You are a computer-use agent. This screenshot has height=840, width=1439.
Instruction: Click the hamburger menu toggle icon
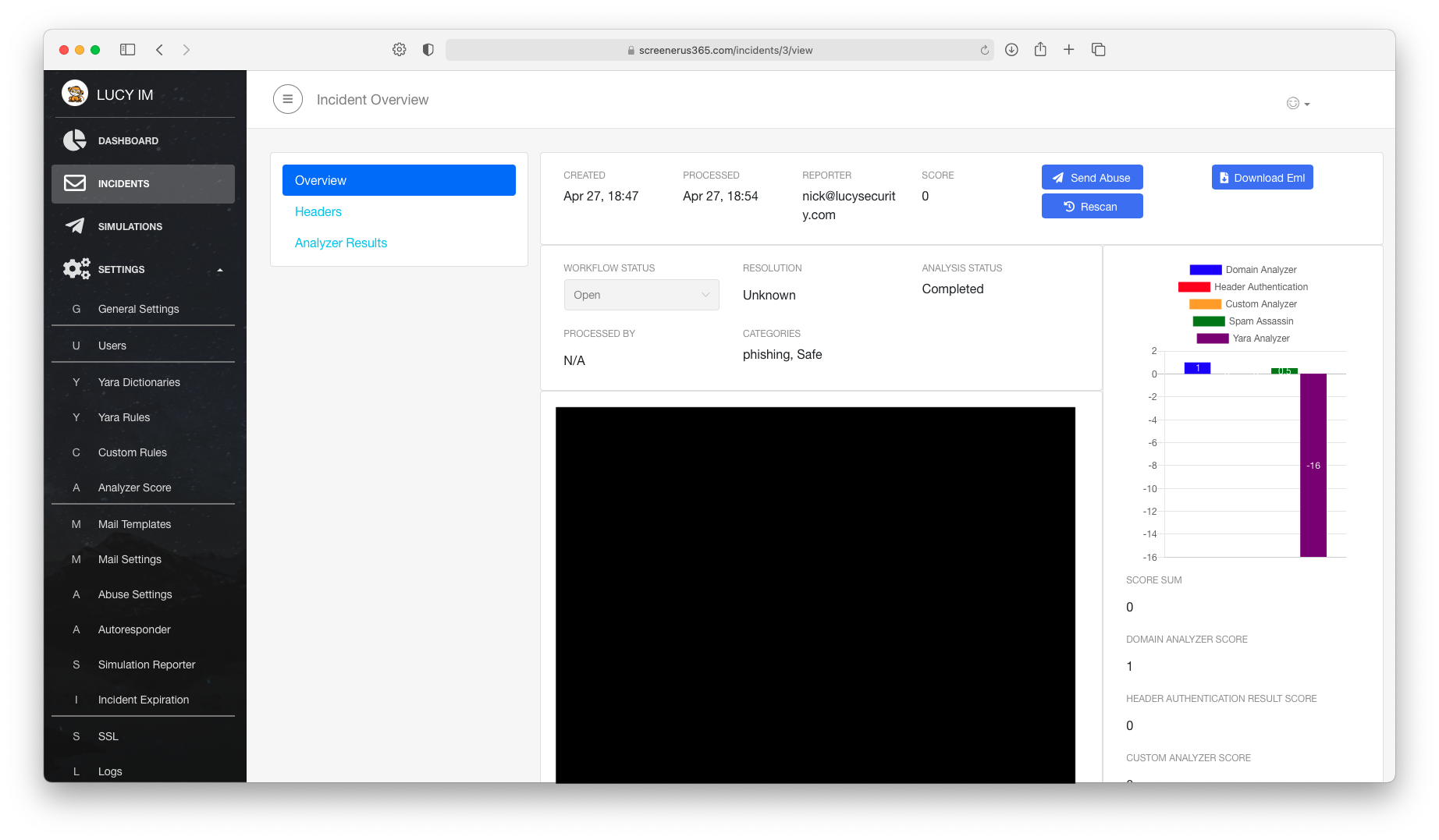point(287,99)
